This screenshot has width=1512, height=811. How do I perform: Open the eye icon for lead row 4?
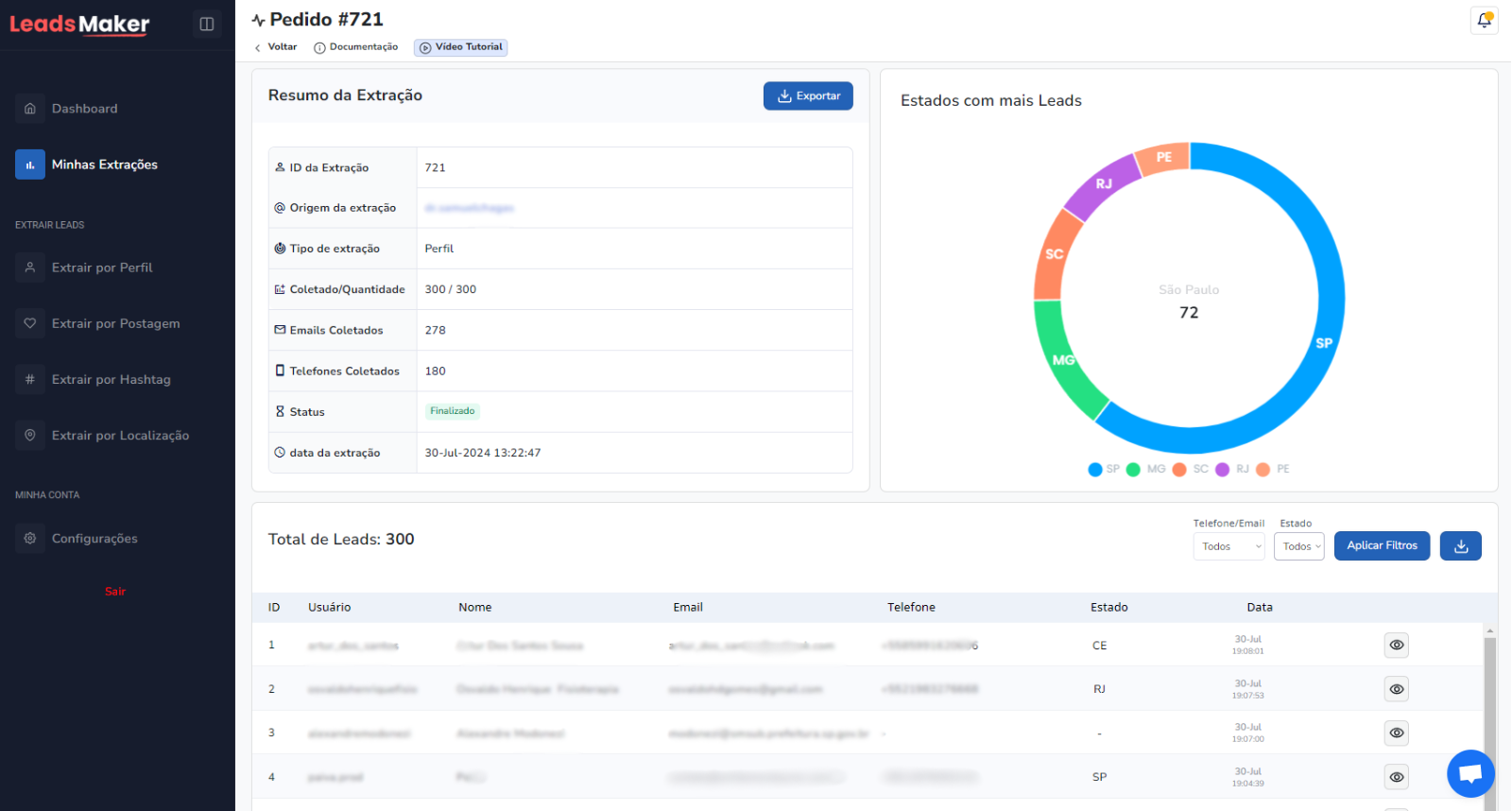coord(1396,777)
